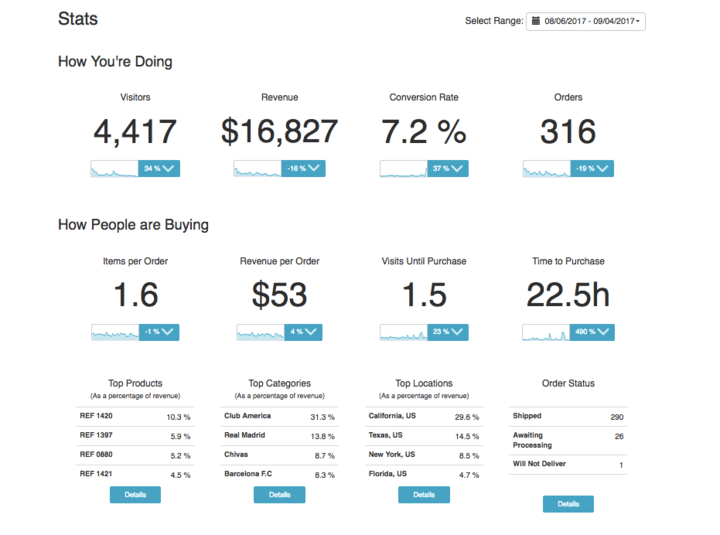Open Details under Order Status

click(x=568, y=504)
